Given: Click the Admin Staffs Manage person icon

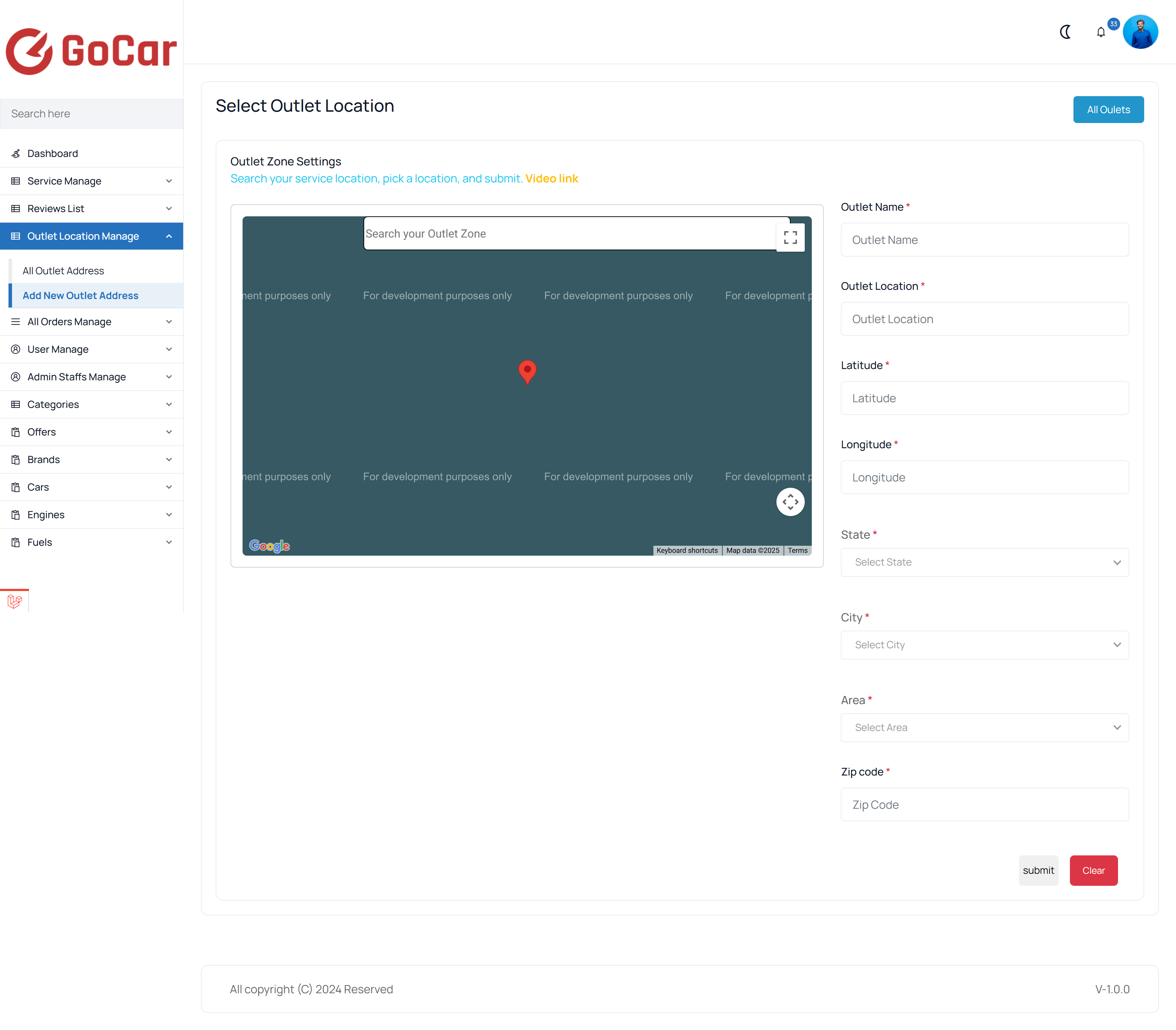Looking at the screenshot, I should tap(16, 377).
